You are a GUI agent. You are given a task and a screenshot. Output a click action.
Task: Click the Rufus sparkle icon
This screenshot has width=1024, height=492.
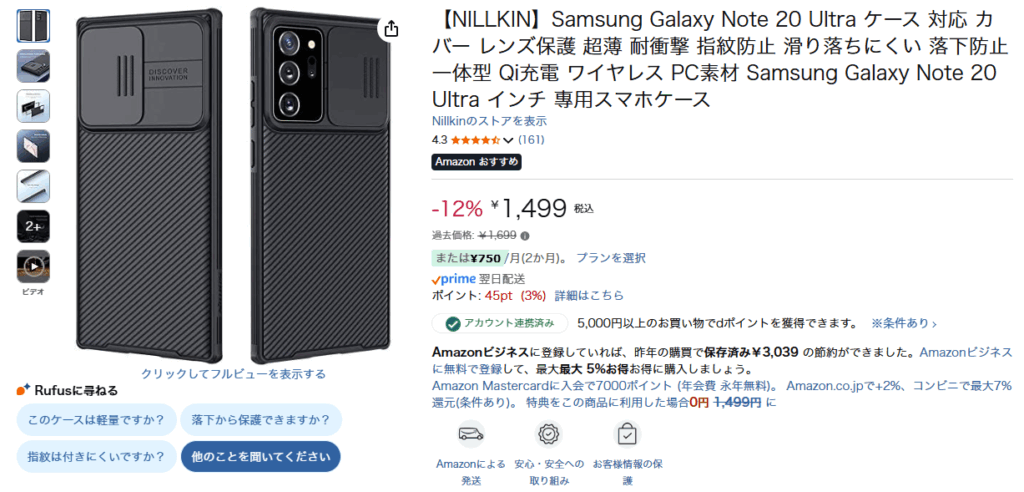(x=24, y=390)
